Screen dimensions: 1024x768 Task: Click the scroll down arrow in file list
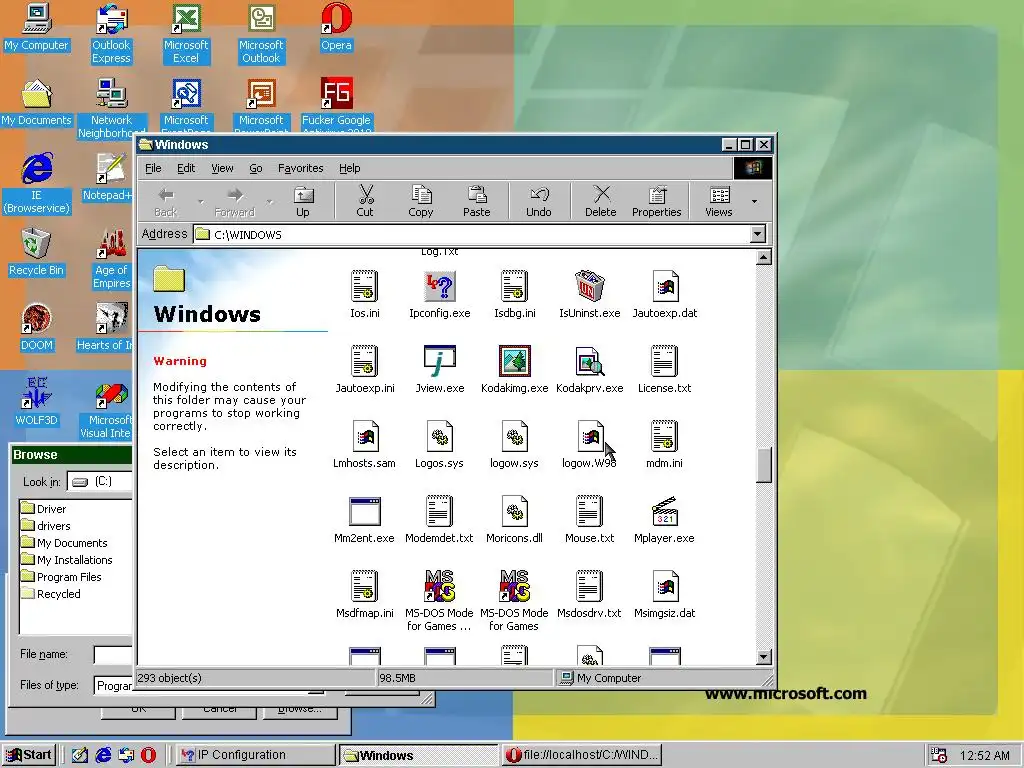pos(764,657)
